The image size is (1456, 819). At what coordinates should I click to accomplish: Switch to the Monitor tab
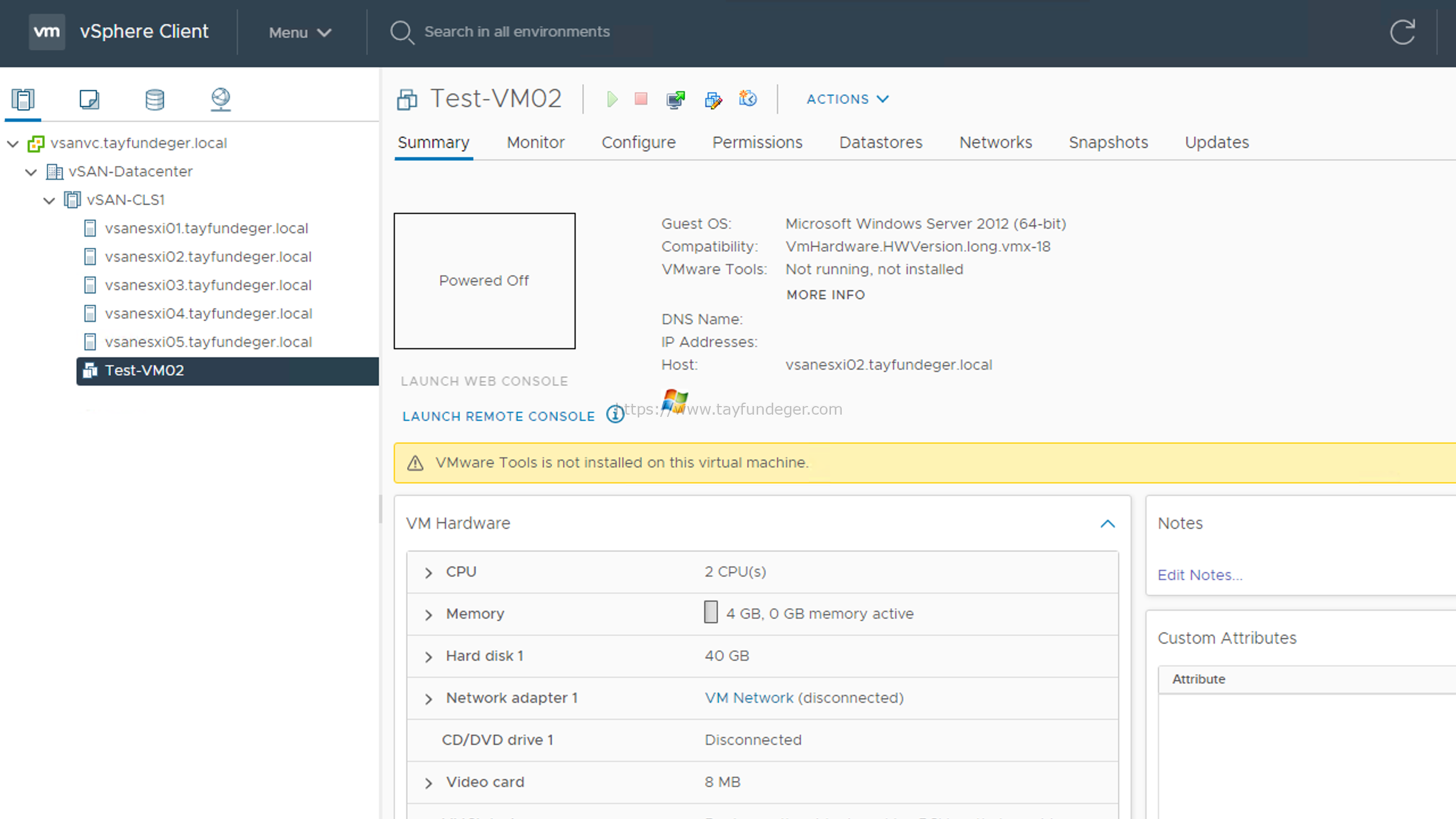tap(535, 142)
